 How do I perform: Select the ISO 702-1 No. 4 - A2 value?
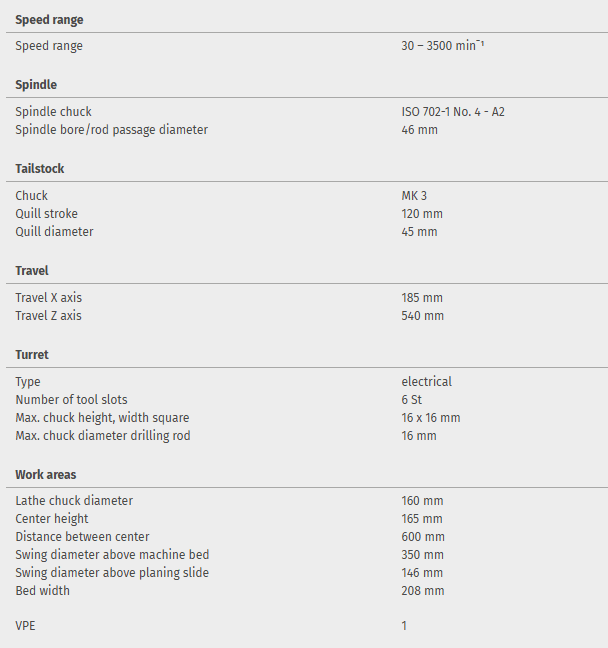coord(452,112)
